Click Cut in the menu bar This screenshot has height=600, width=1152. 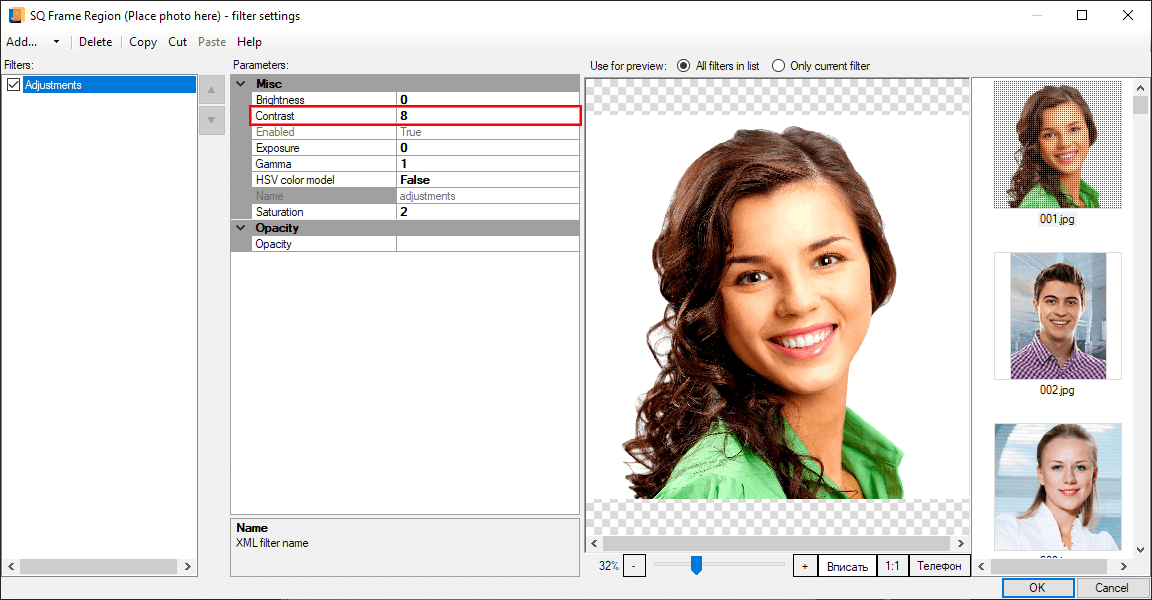coord(177,42)
